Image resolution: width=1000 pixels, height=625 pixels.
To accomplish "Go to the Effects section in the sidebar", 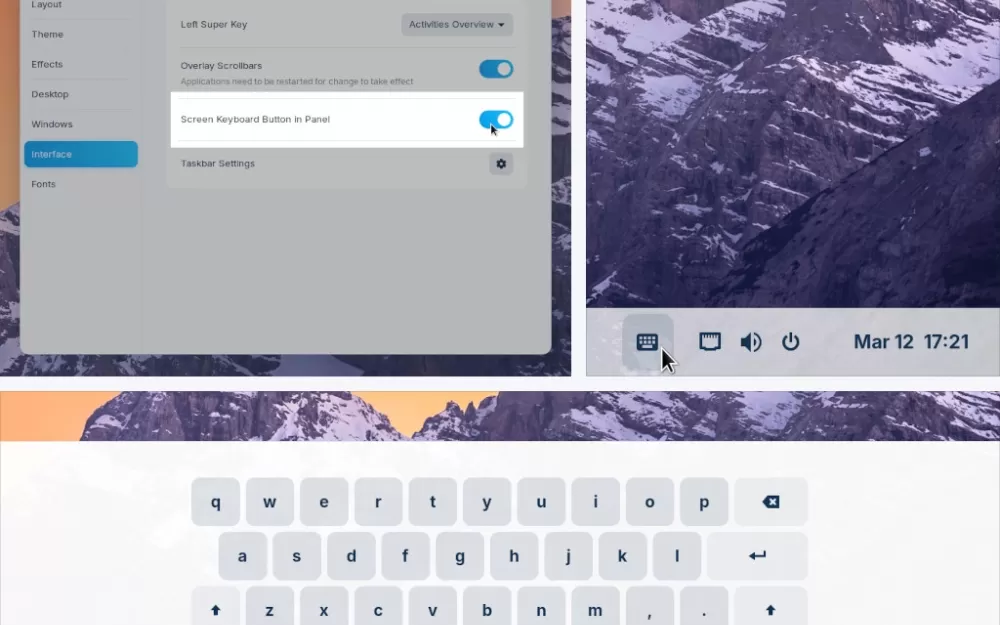I will [46, 64].
